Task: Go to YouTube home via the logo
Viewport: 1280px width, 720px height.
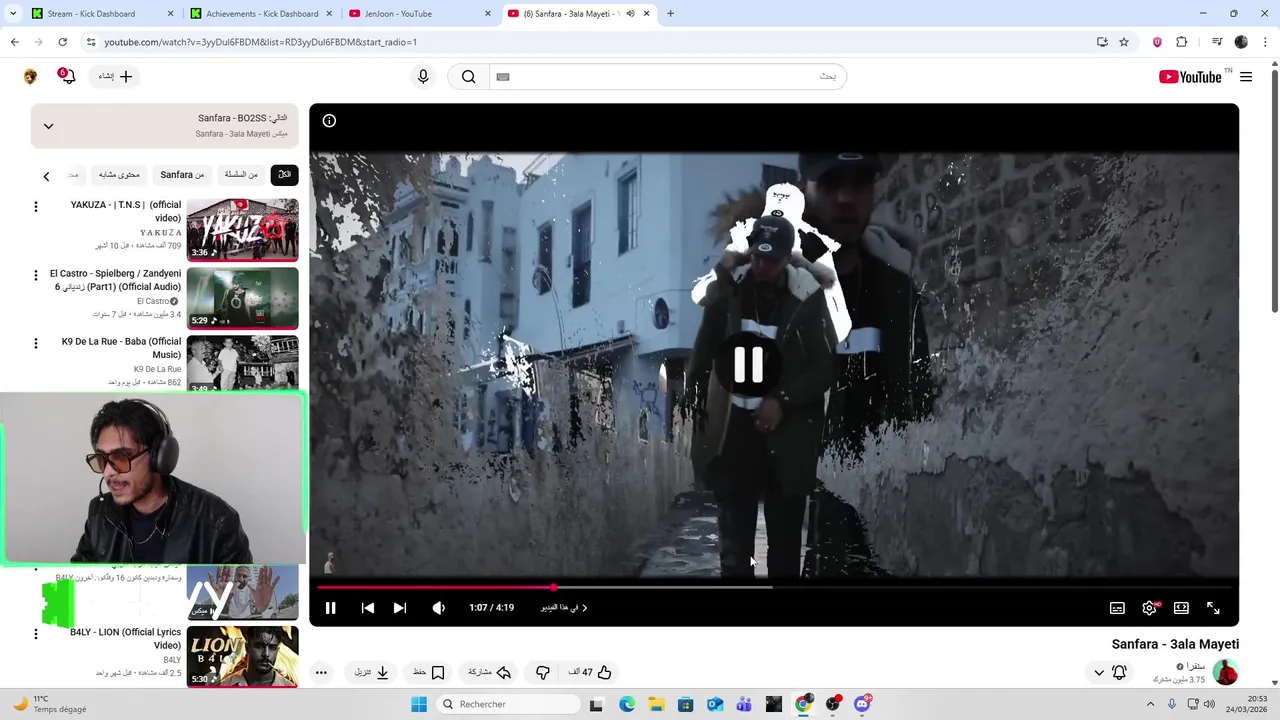Action: (x=1190, y=77)
